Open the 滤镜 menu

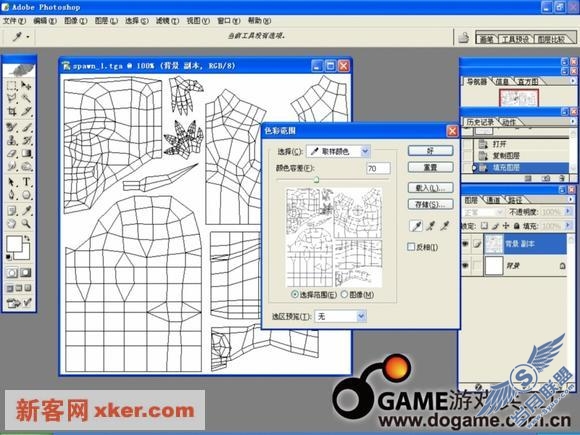(167, 21)
